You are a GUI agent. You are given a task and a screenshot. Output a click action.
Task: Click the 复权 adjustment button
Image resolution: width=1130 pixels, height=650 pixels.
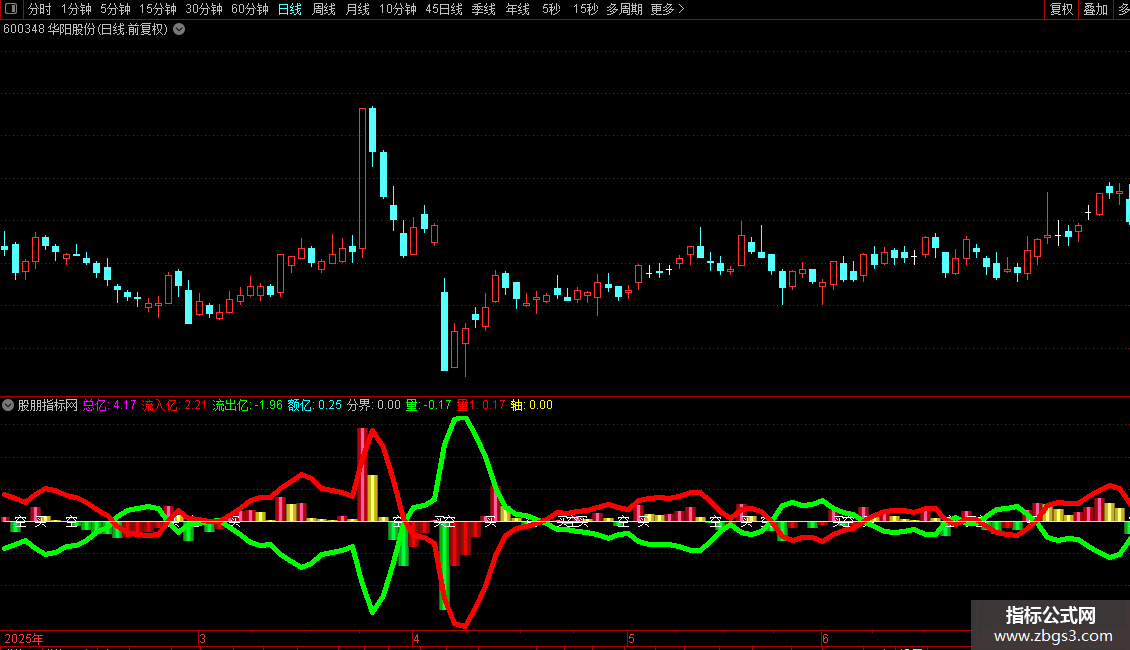(1062, 9)
